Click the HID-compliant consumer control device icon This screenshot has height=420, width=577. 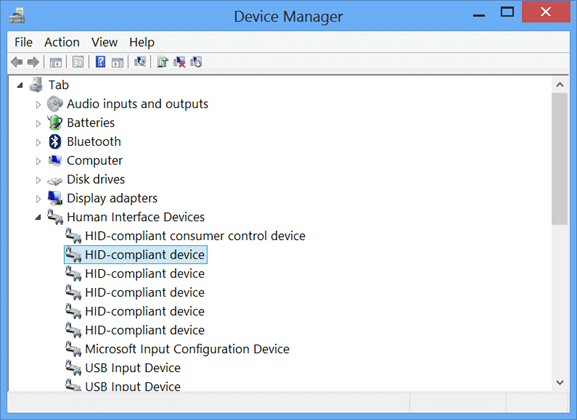[x=73, y=236]
